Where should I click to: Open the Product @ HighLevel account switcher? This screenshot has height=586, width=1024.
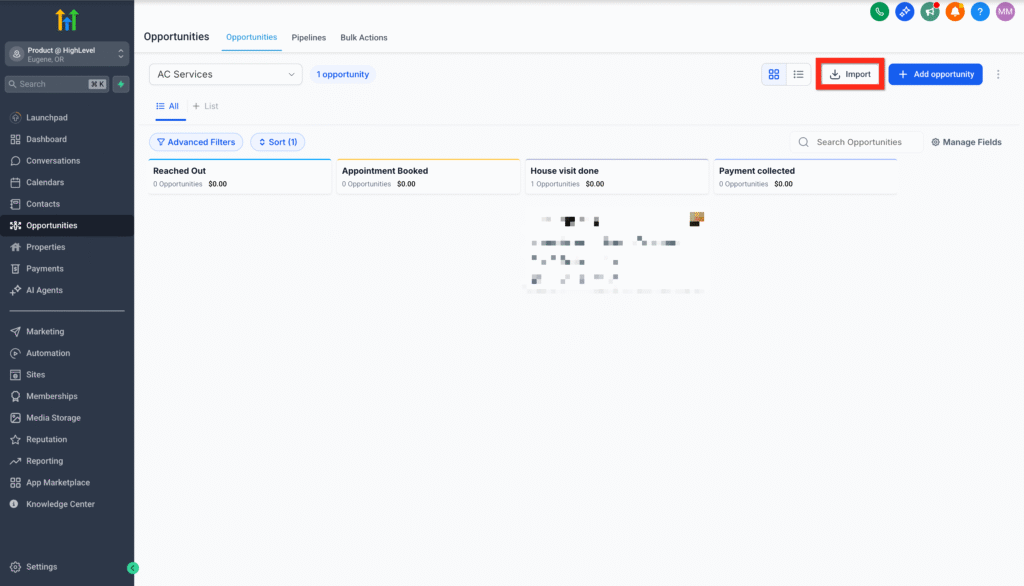[x=67, y=54]
